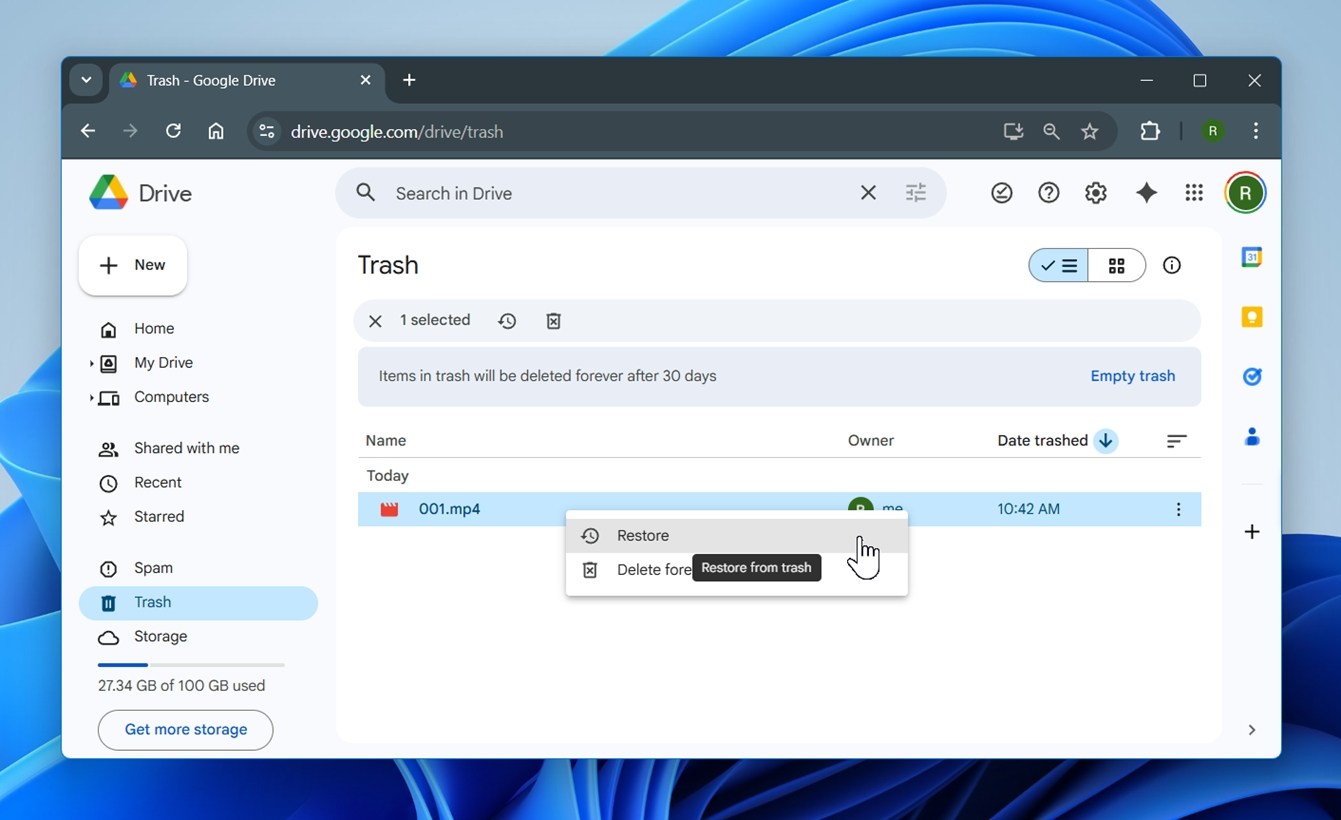The image size is (1341, 820).
Task: Toggle Date trashed sort direction arrow
Action: click(x=1105, y=440)
